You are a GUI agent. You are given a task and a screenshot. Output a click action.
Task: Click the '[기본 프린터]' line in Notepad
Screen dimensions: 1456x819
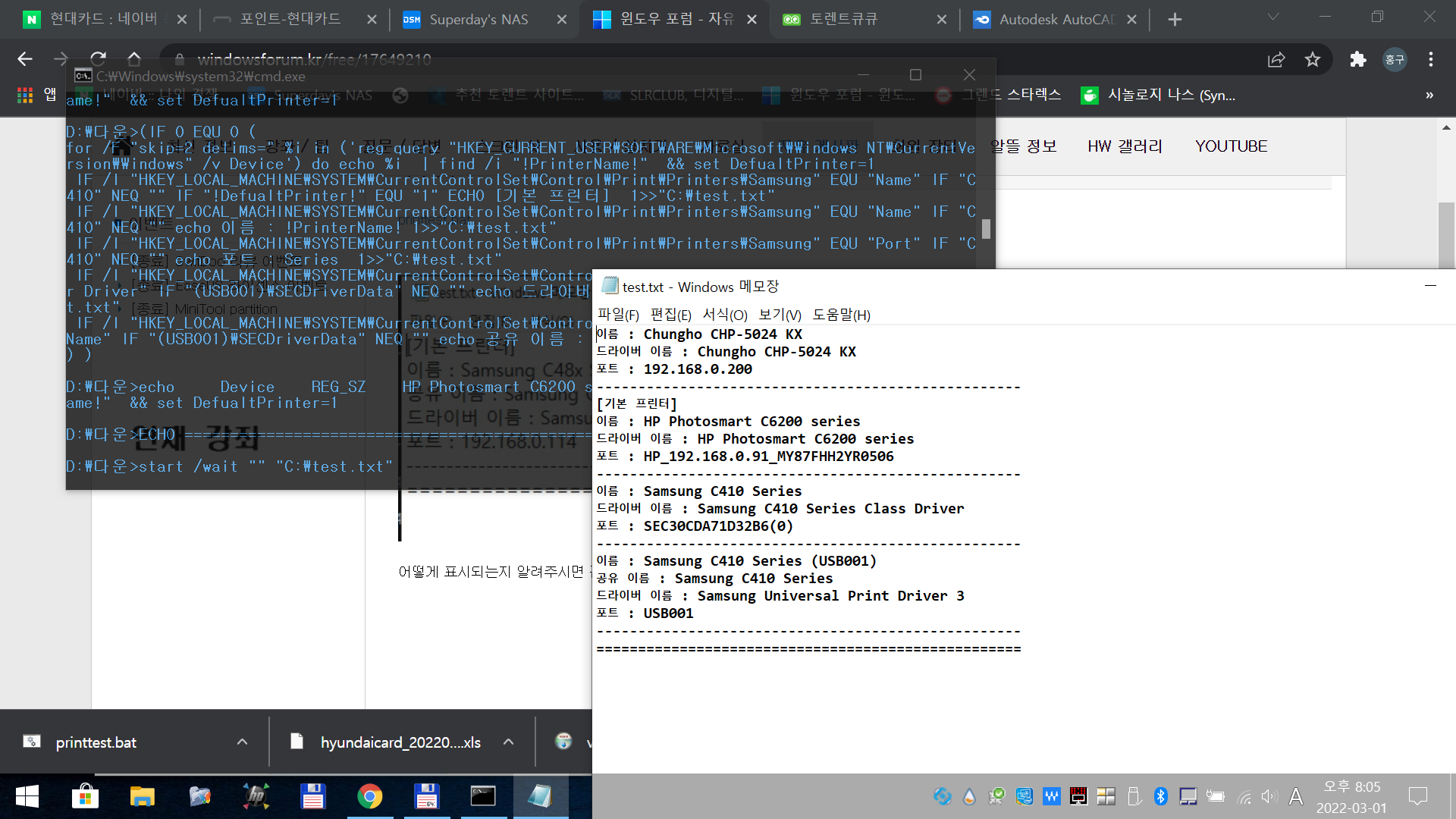point(636,404)
